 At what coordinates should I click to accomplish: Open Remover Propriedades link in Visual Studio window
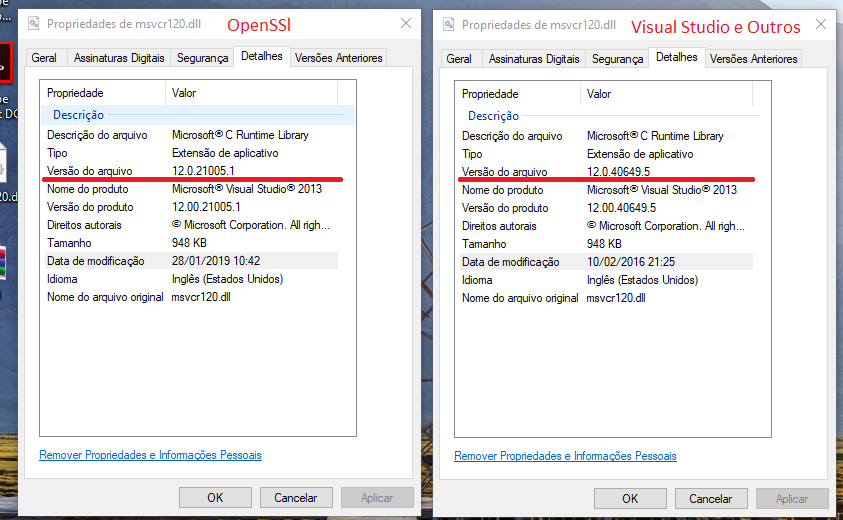click(566, 456)
